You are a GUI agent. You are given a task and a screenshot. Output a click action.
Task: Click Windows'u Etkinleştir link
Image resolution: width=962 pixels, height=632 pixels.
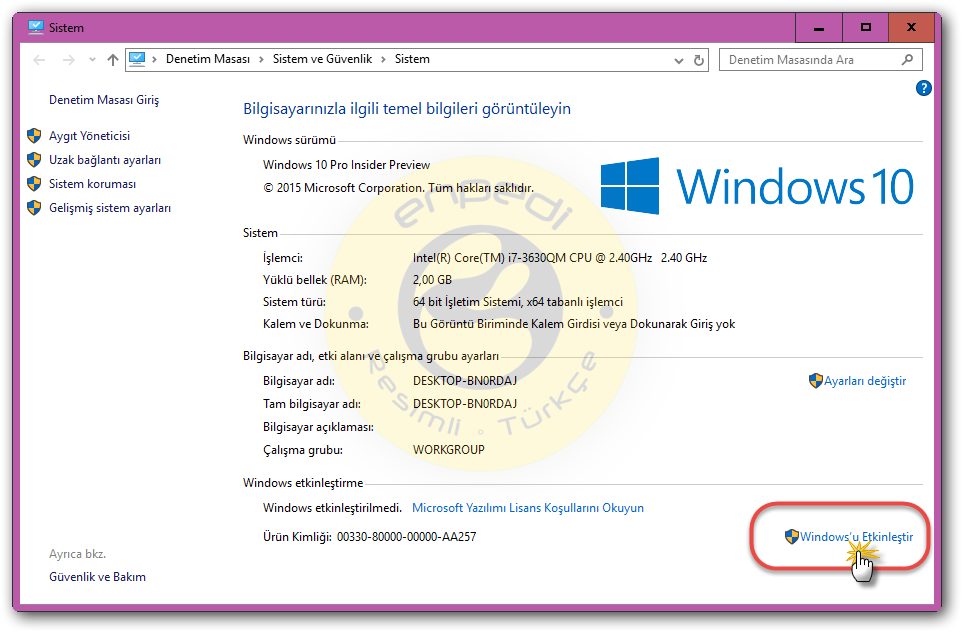pyautogui.click(x=856, y=537)
